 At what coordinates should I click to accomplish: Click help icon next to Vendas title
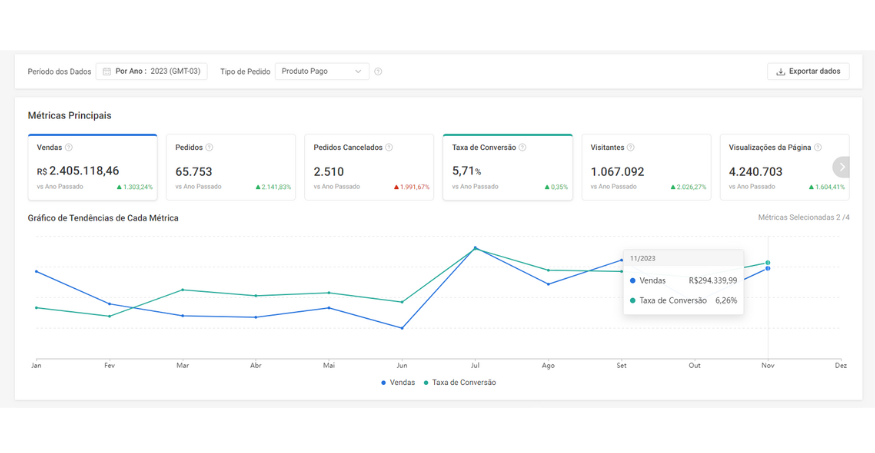pos(69,147)
